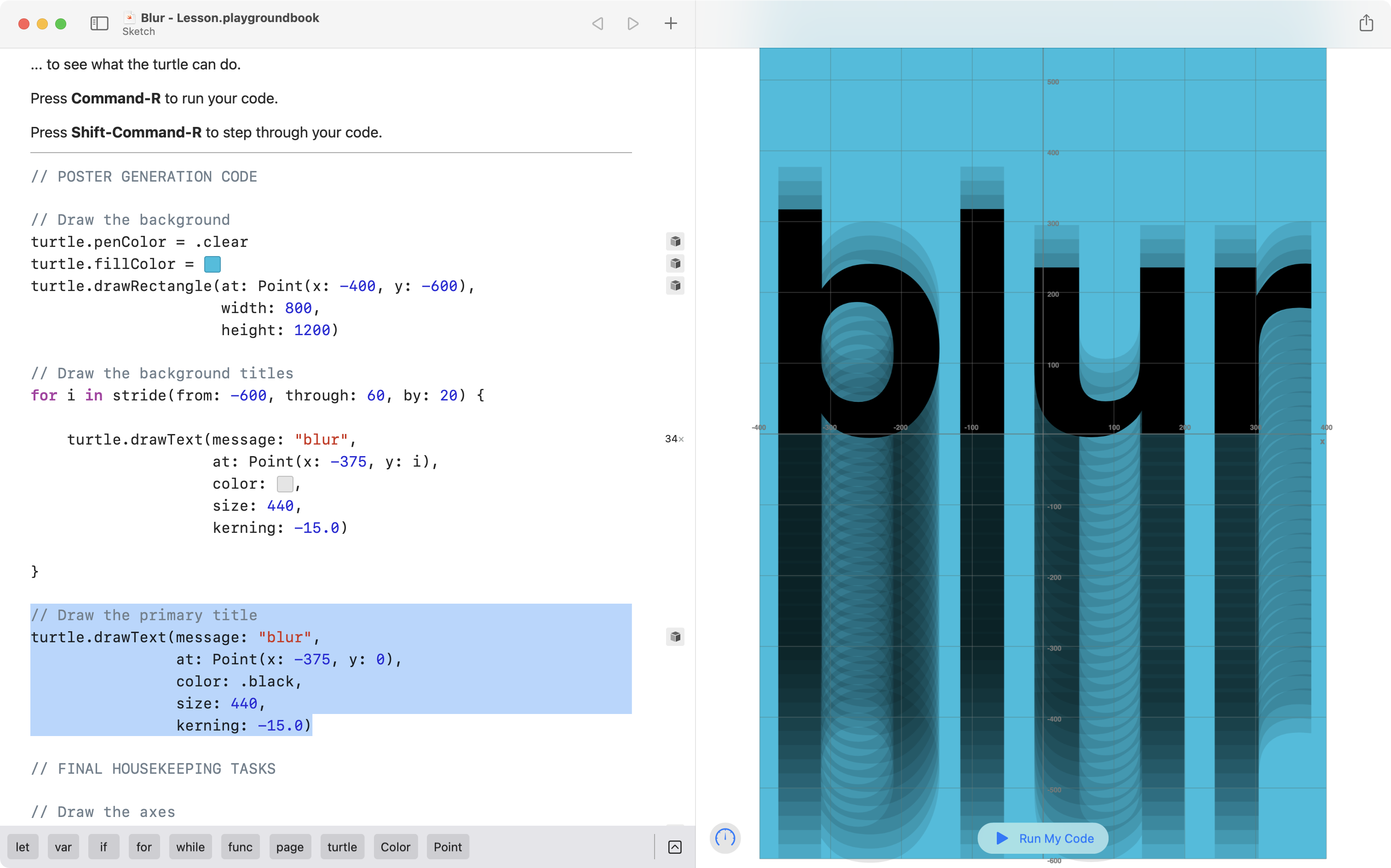Image resolution: width=1391 pixels, height=868 pixels.
Task: Click the copy icon next to drawRectangle line
Action: [x=676, y=285]
